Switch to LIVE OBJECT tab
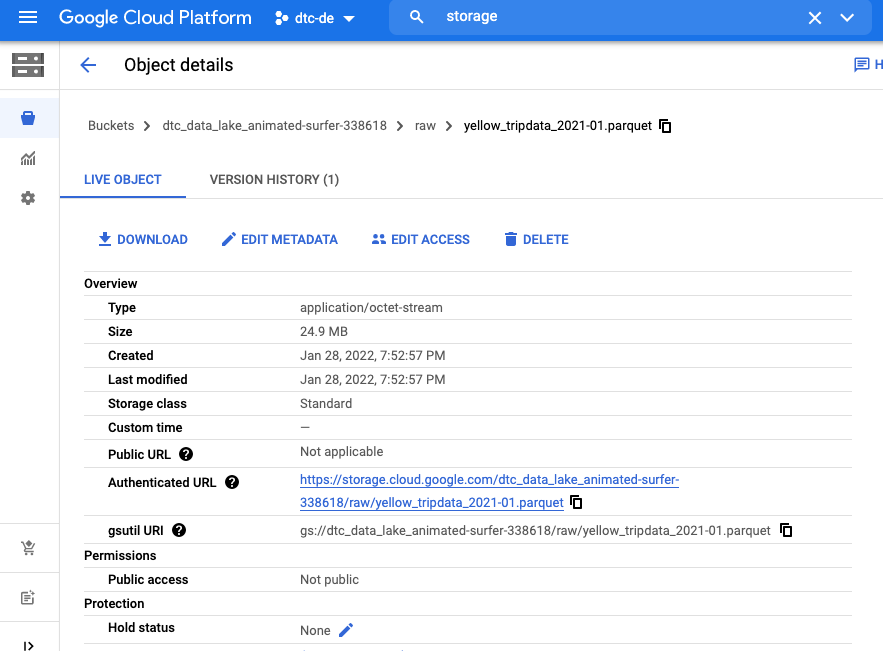 click(x=123, y=180)
